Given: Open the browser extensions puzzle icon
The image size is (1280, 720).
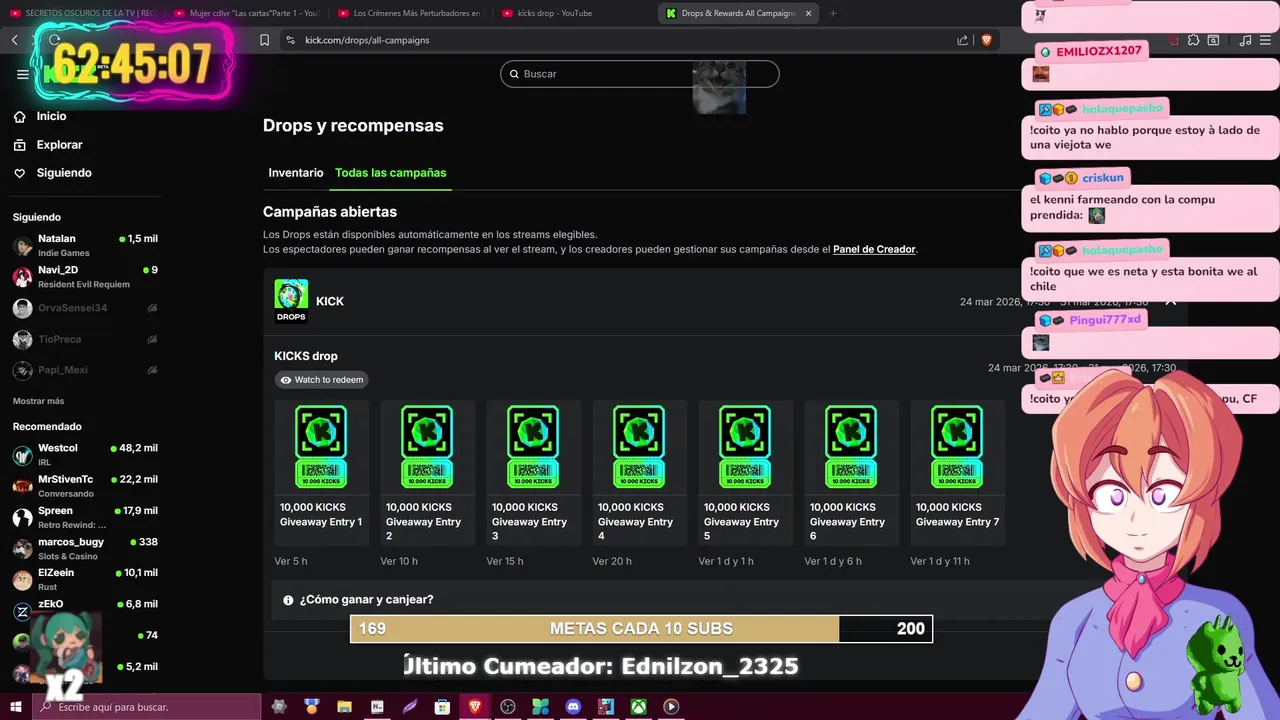Looking at the screenshot, I should pyautogui.click(x=1193, y=40).
